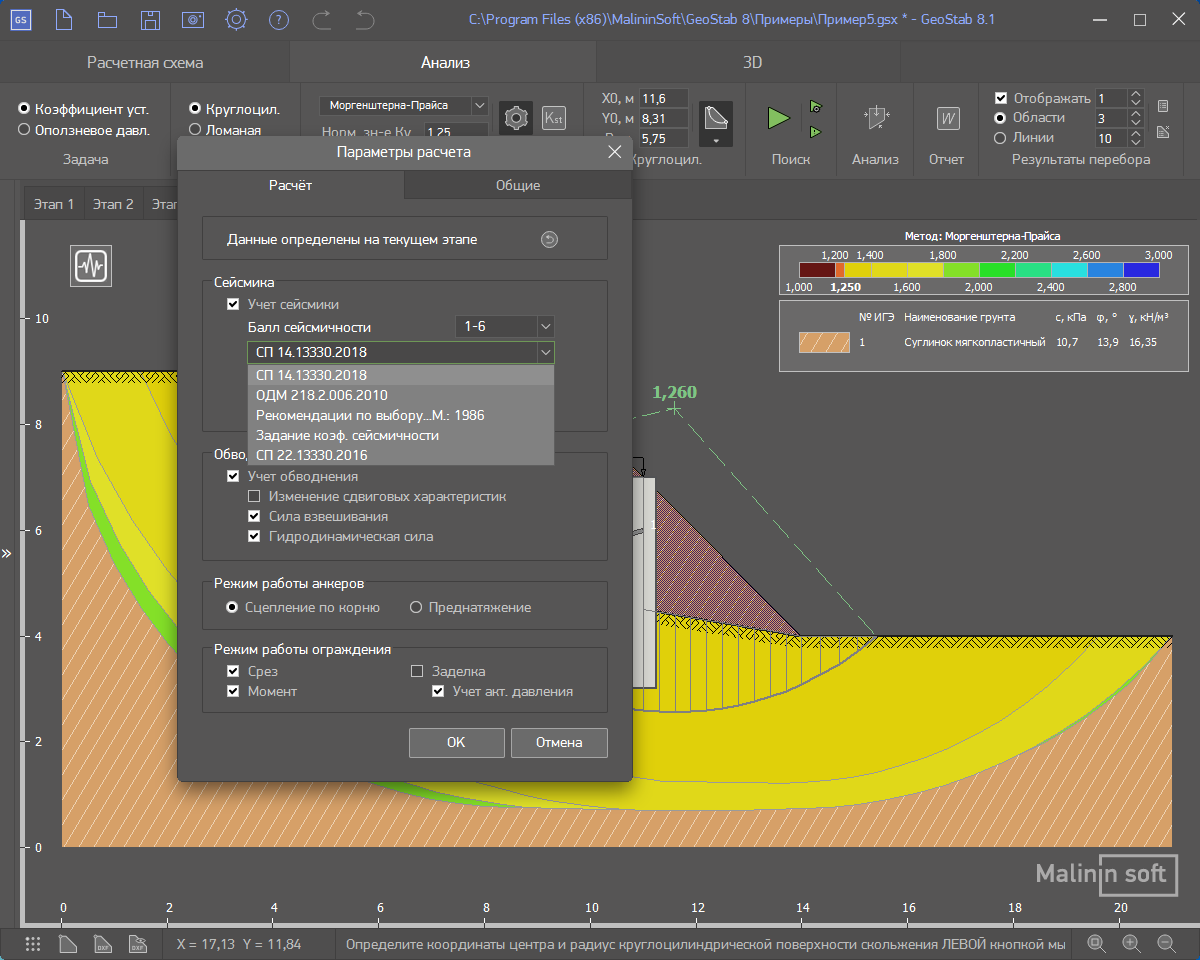
Task: Open a project with the folder icon
Action: [107, 19]
